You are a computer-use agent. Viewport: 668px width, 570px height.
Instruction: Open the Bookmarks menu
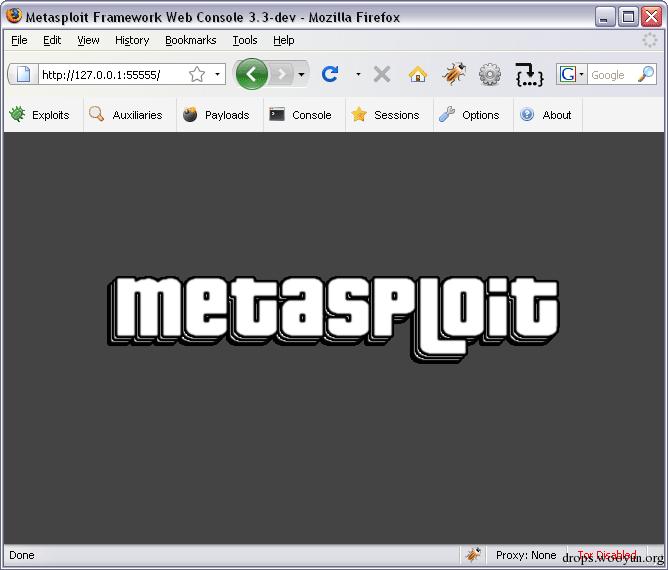[x=190, y=40]
